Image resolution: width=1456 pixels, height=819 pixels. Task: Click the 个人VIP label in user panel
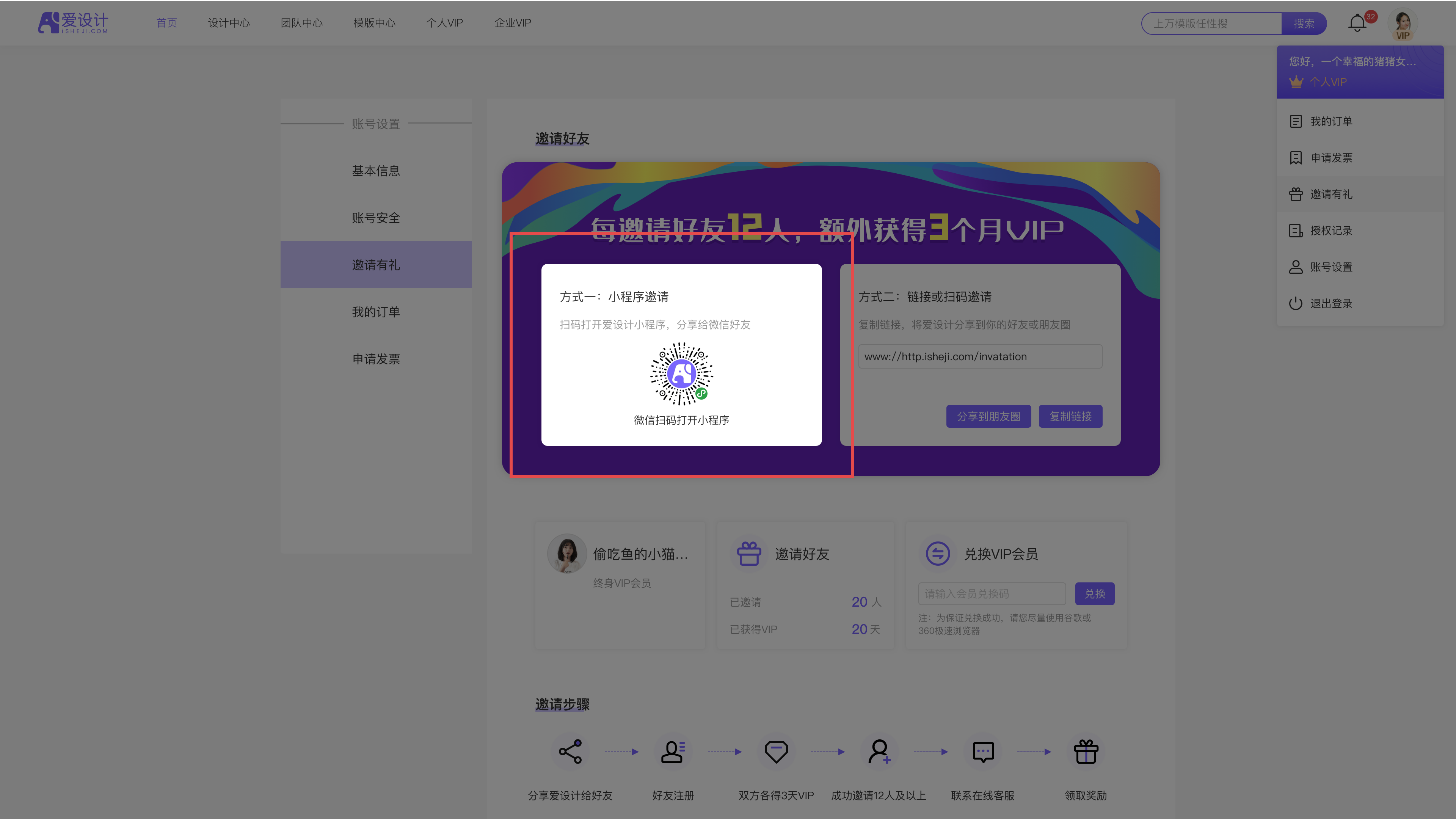1328,82
